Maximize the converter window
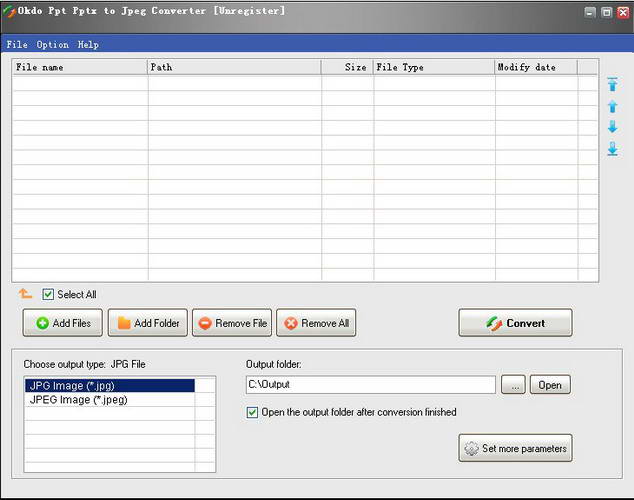 coord(607,13)
